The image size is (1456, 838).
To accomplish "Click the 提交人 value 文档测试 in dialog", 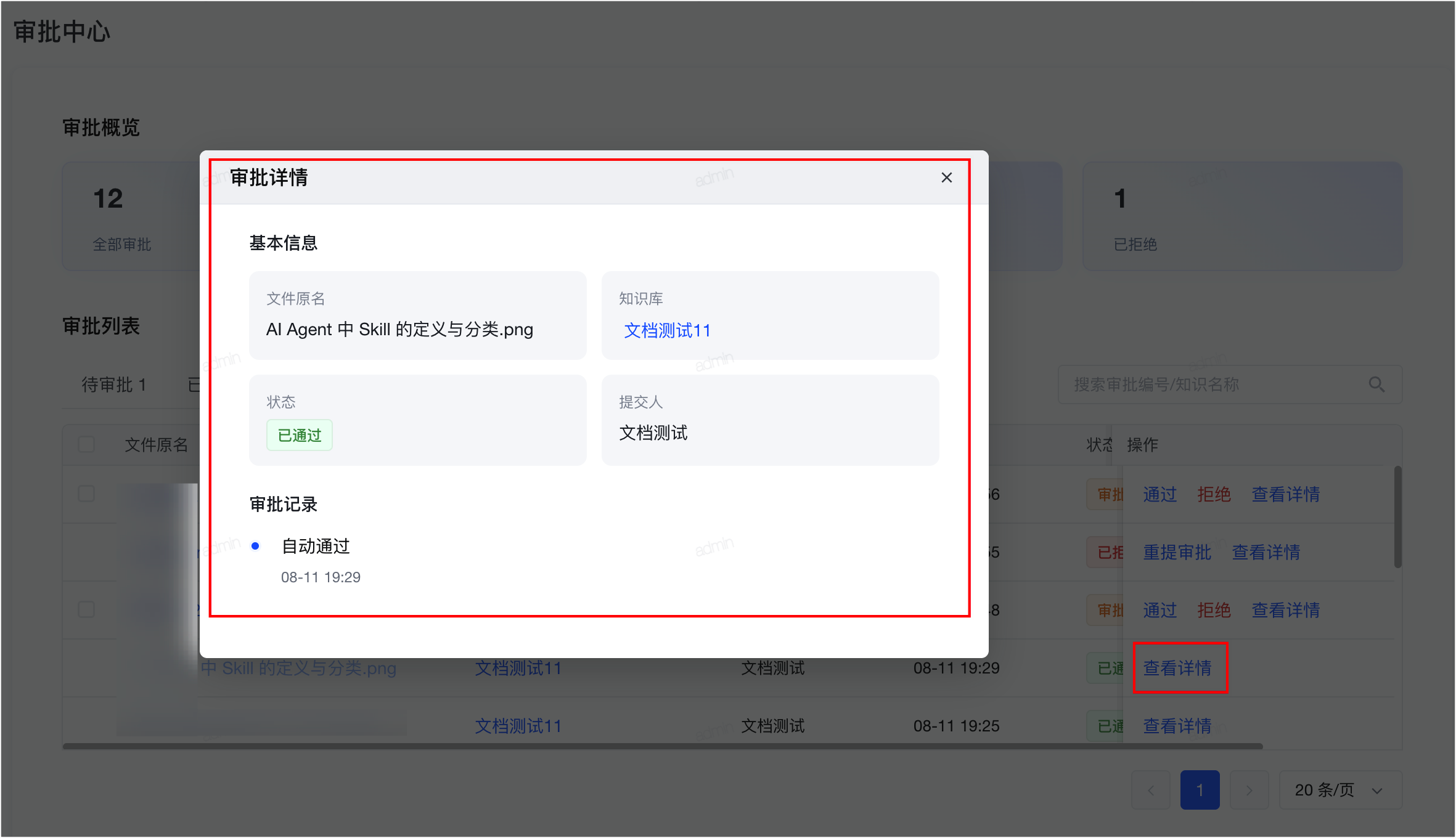I will tap(653, 433).
